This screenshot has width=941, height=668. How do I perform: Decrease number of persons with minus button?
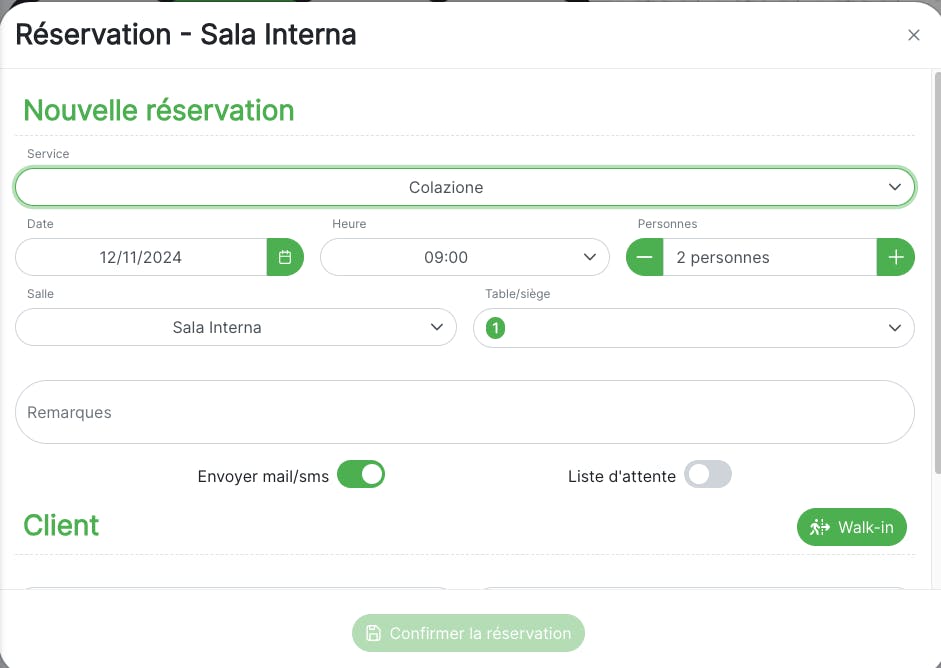coord(645,257)
